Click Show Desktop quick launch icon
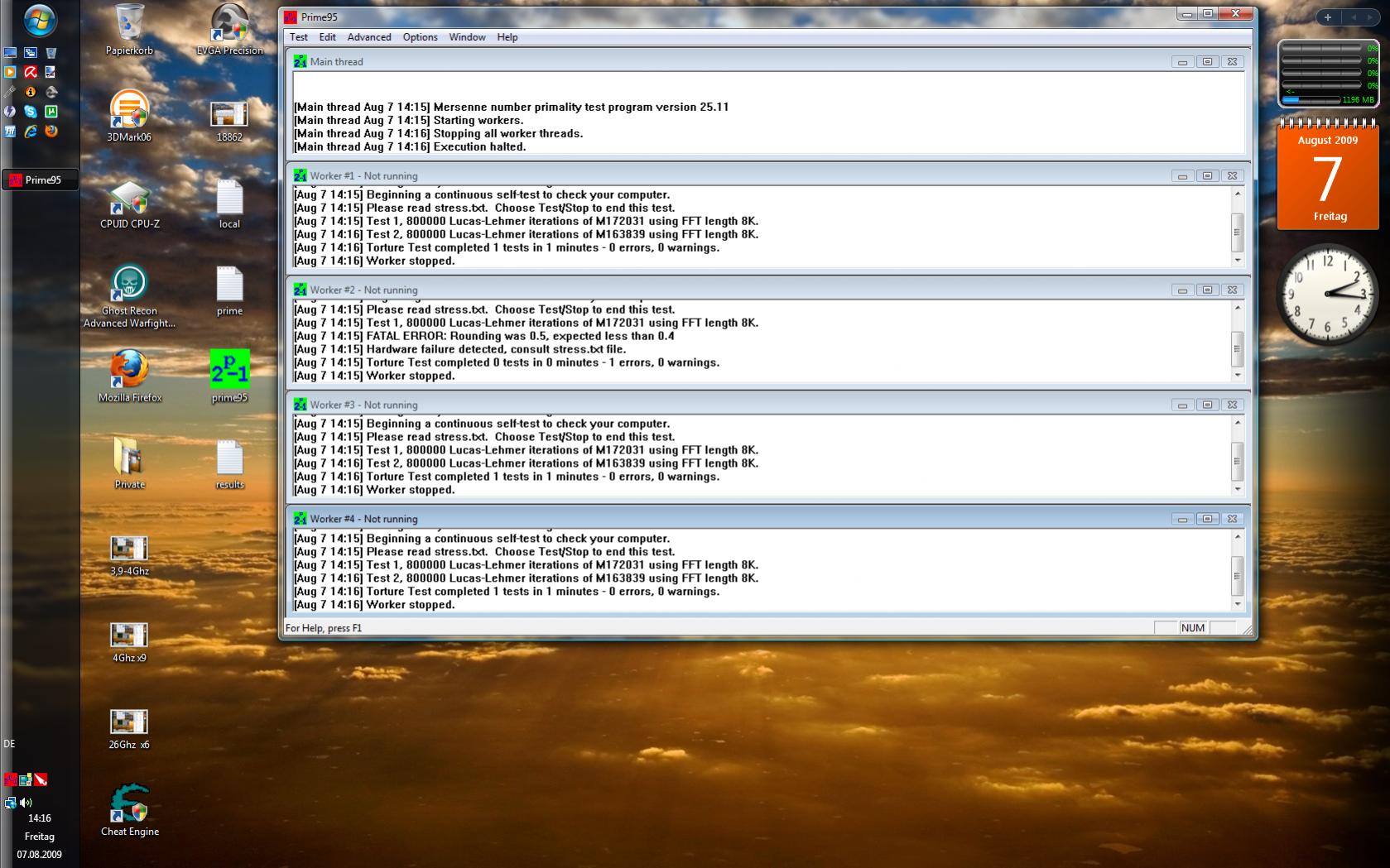 tap(10, 52)
